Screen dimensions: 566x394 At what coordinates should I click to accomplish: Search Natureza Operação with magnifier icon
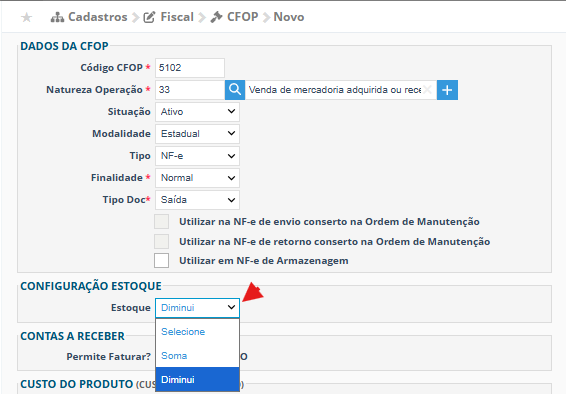235,90
